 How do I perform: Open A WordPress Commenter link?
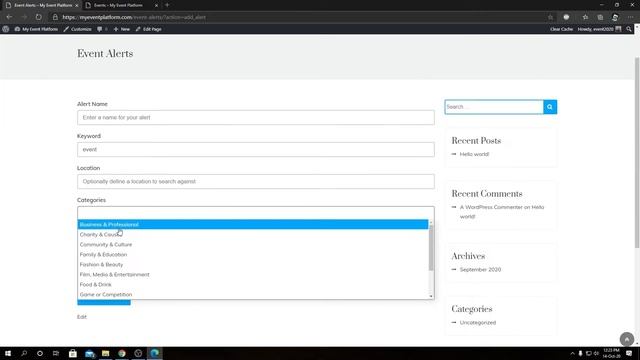[x=491, y=207]
